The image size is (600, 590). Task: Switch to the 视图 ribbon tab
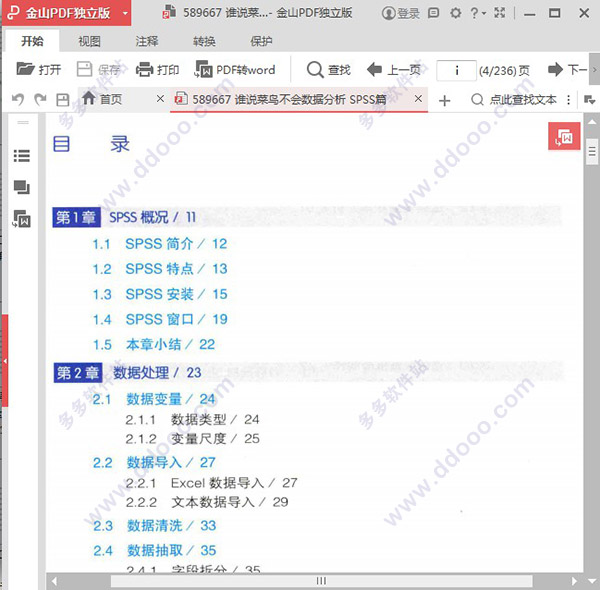(89, 41)
